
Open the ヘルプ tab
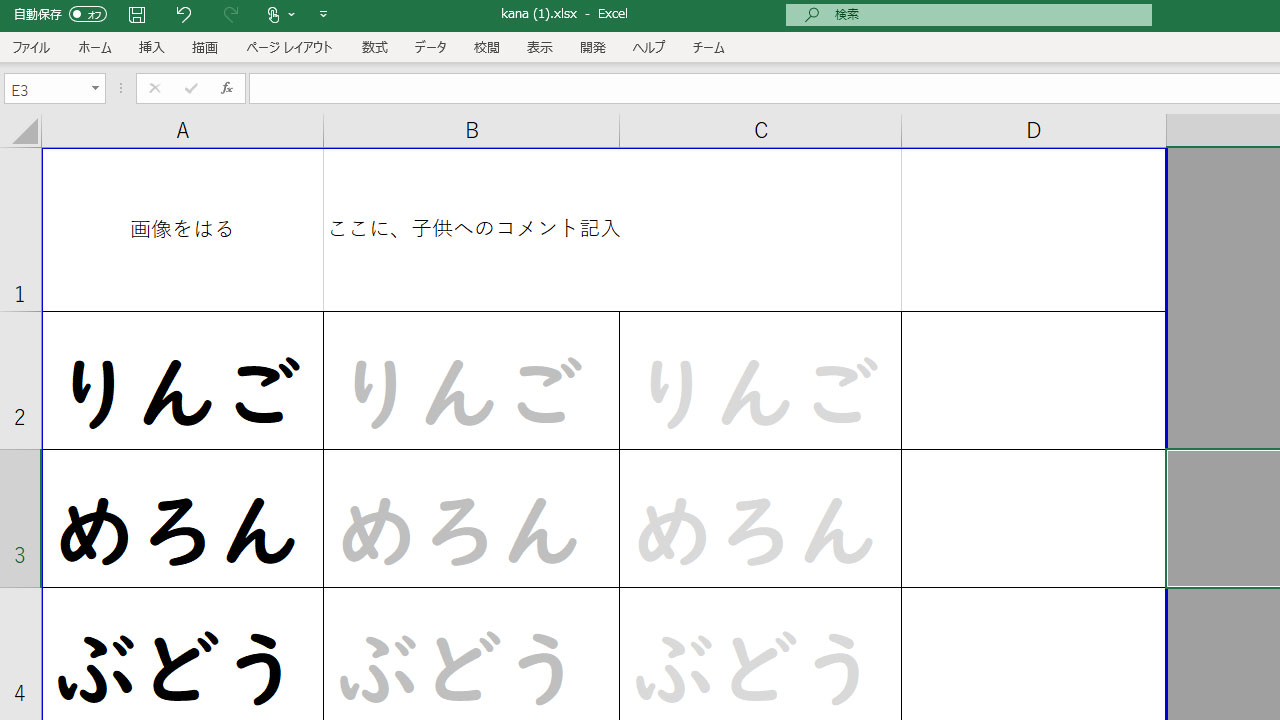[648, 47]
